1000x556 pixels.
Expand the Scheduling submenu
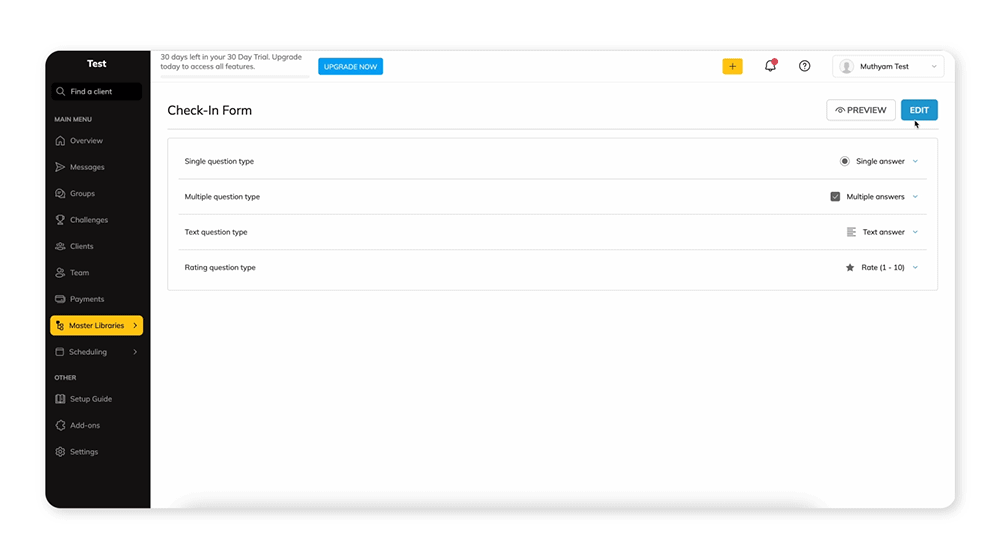(135, 352)
